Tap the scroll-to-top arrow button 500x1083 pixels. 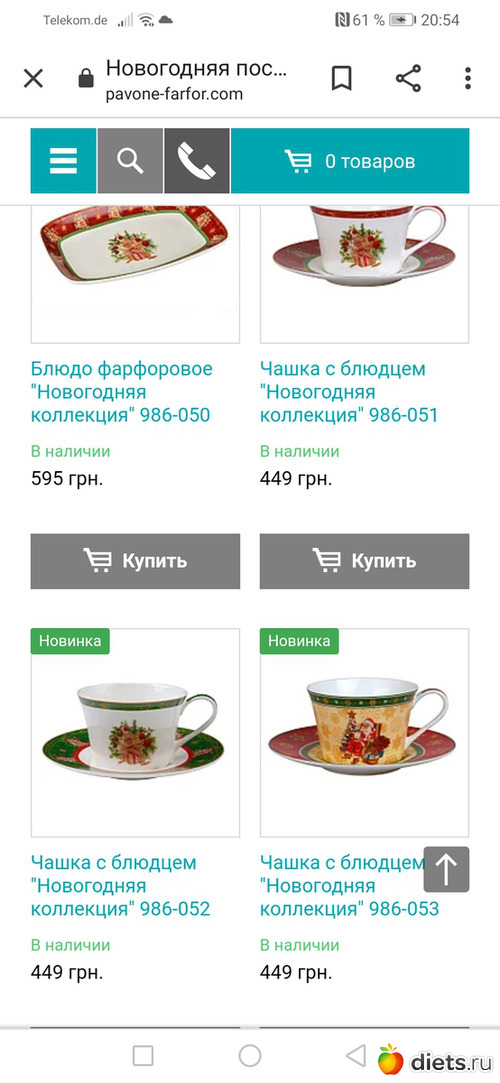pyautogui.click(x=446, y=870)
